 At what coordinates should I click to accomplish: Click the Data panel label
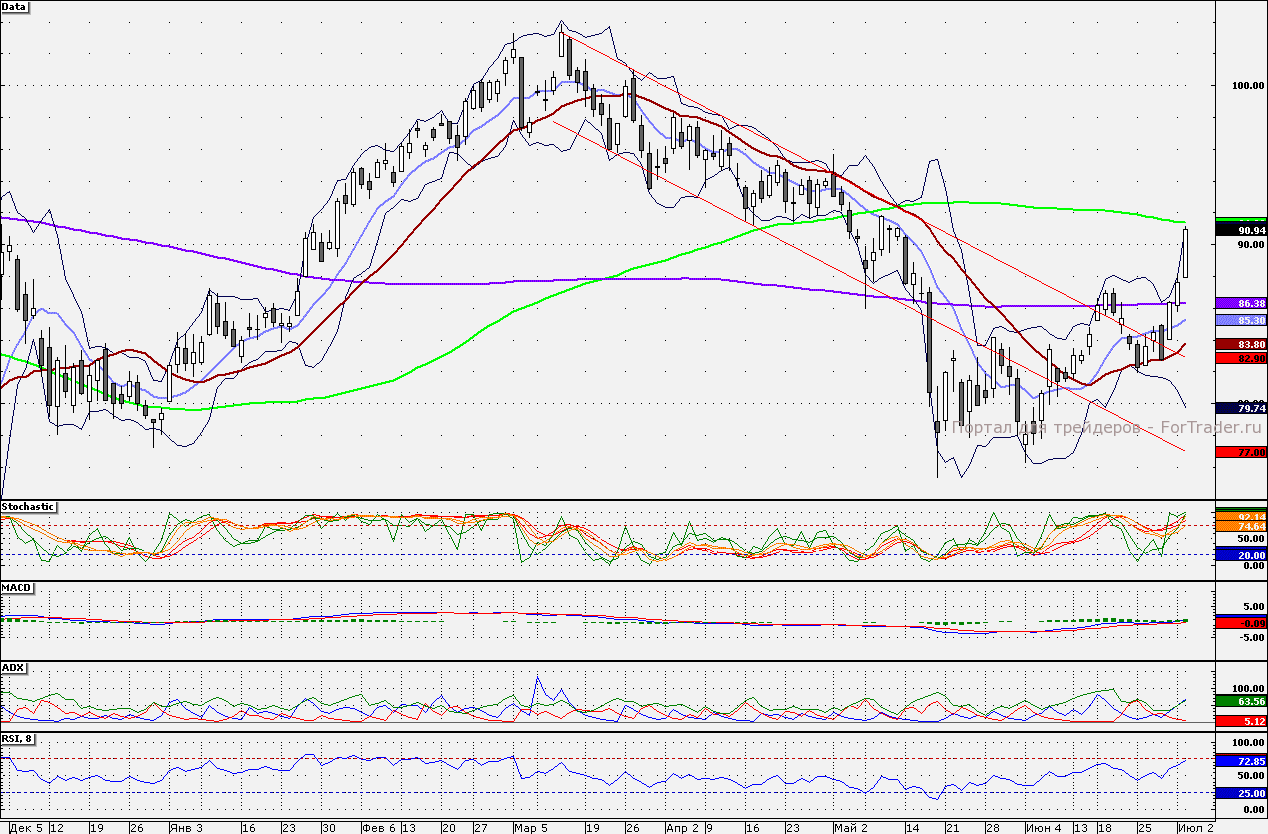click(15, 6)
